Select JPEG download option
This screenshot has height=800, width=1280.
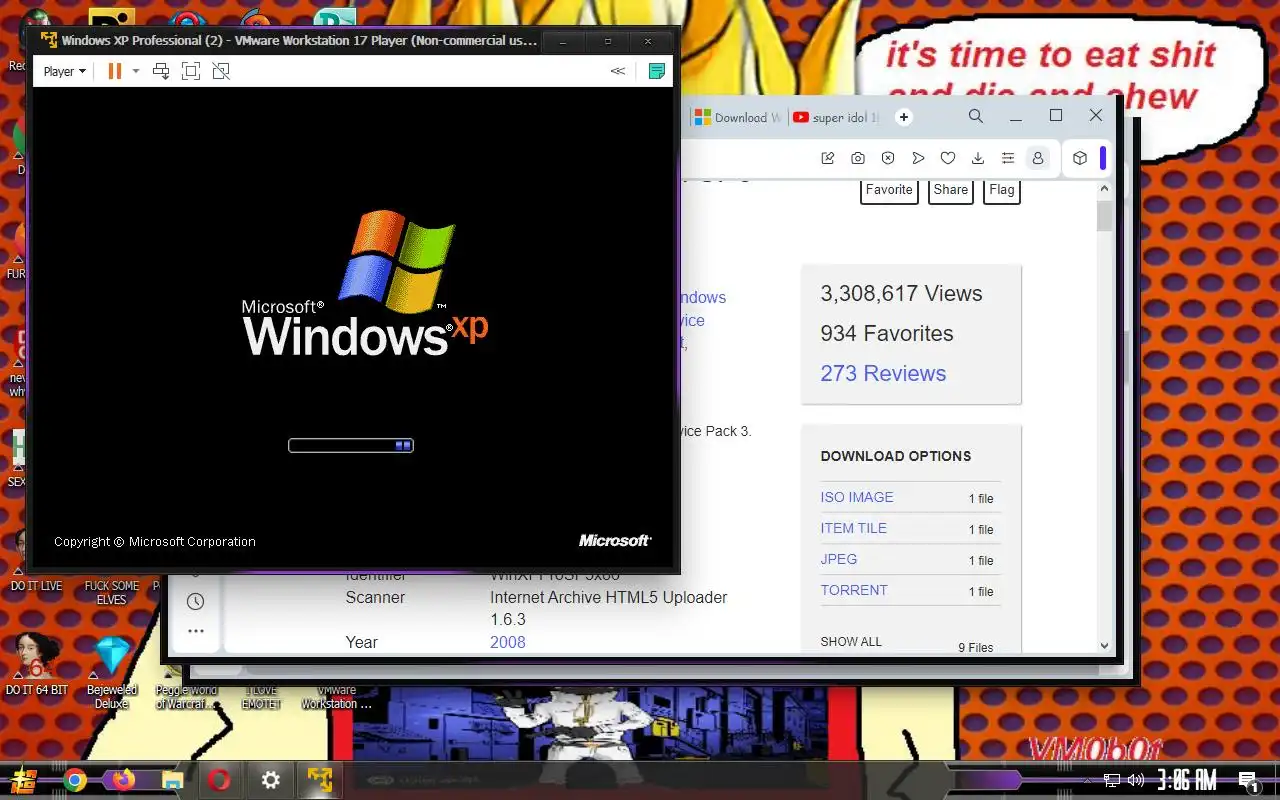click(x=839, y=559)
